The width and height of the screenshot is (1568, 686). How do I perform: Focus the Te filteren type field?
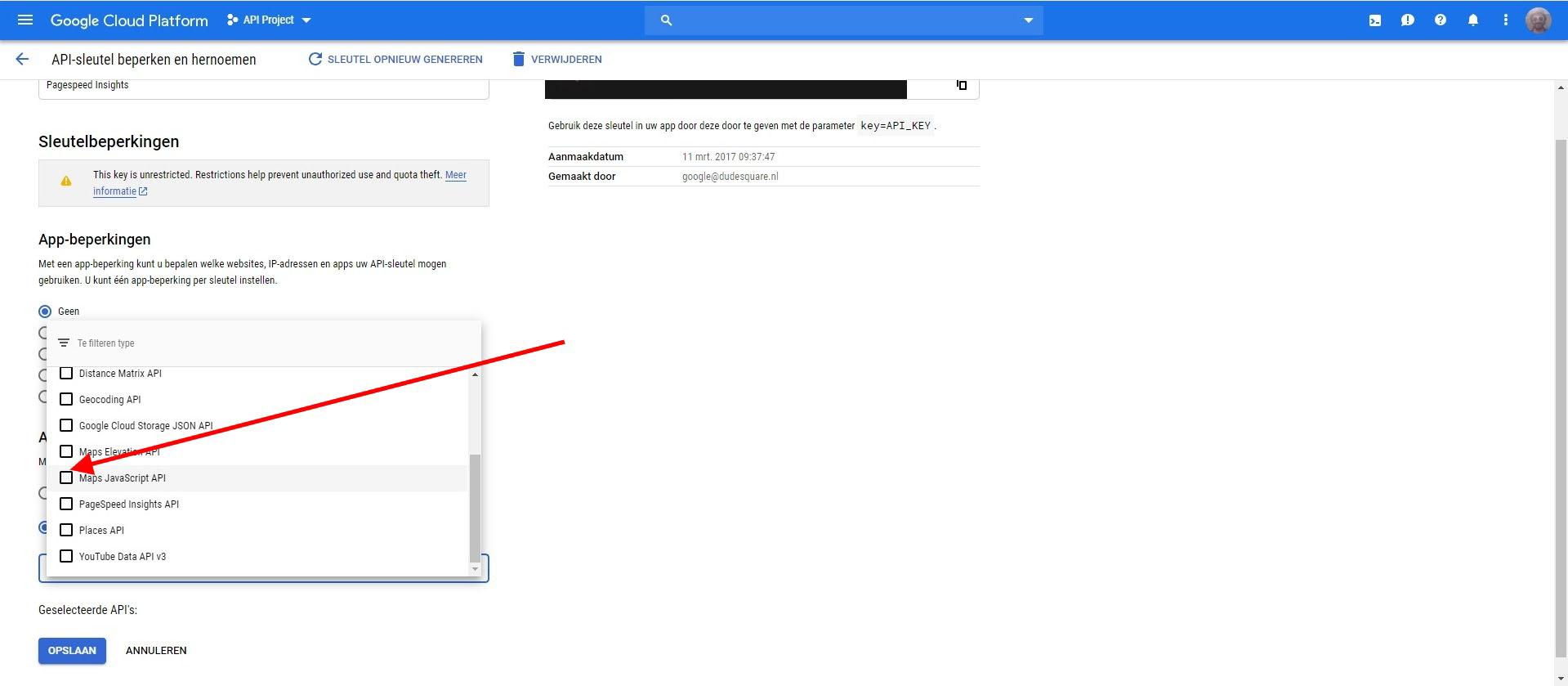click(263, 343)
